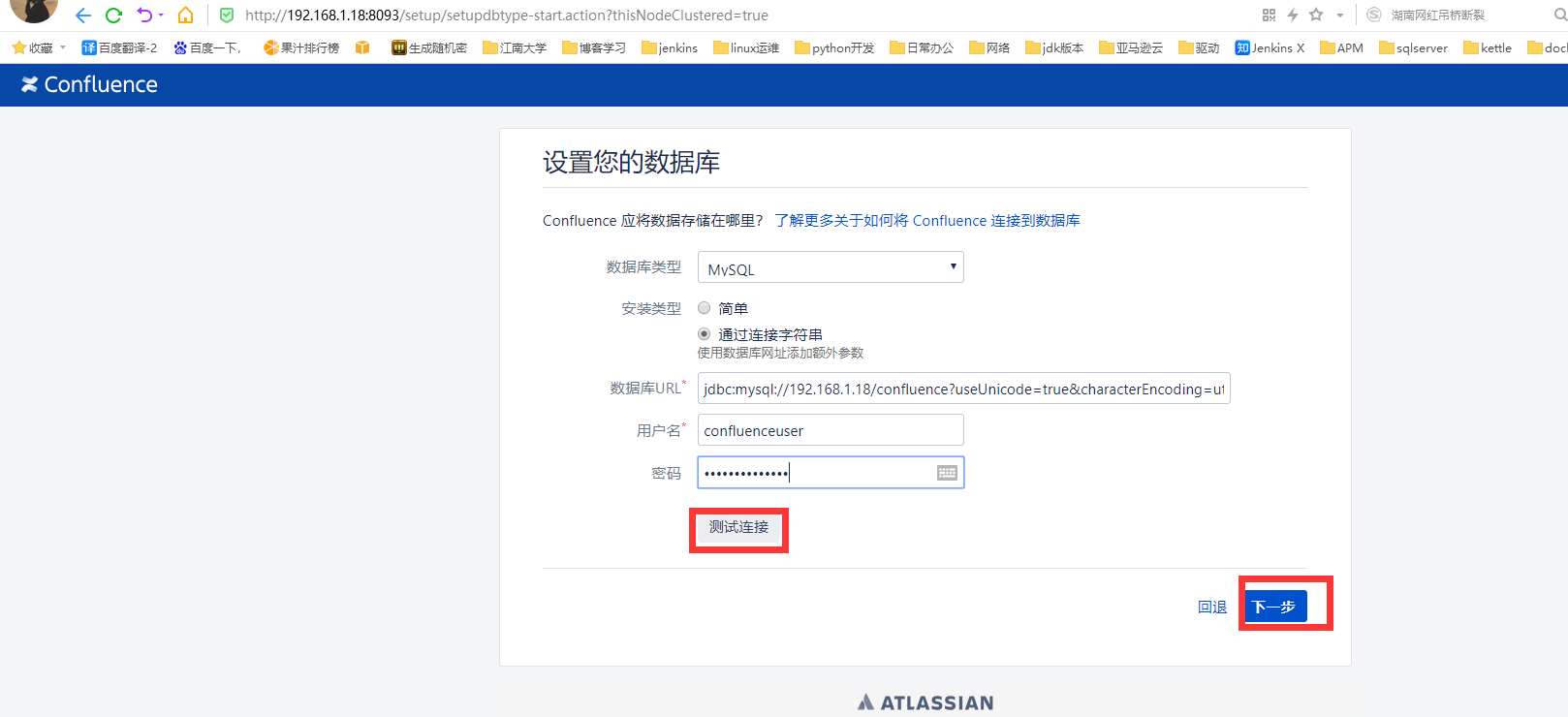Image resolution: width=1568 pixels, height=717 pixels.
Task: Click the unlabeled orange cube bookmark
Action: [x=362, y=47]
